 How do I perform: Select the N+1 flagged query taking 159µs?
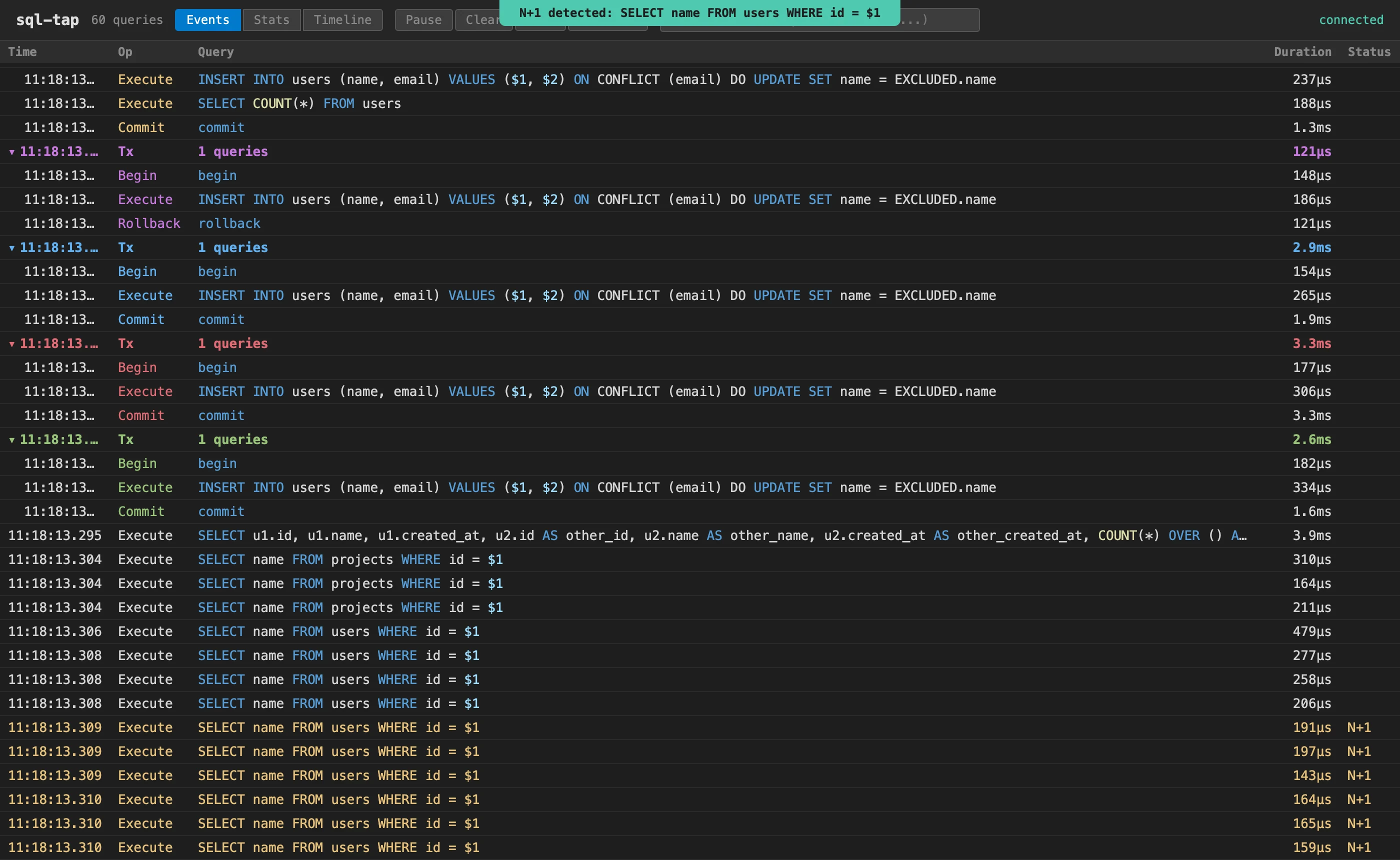coord(700,847)
